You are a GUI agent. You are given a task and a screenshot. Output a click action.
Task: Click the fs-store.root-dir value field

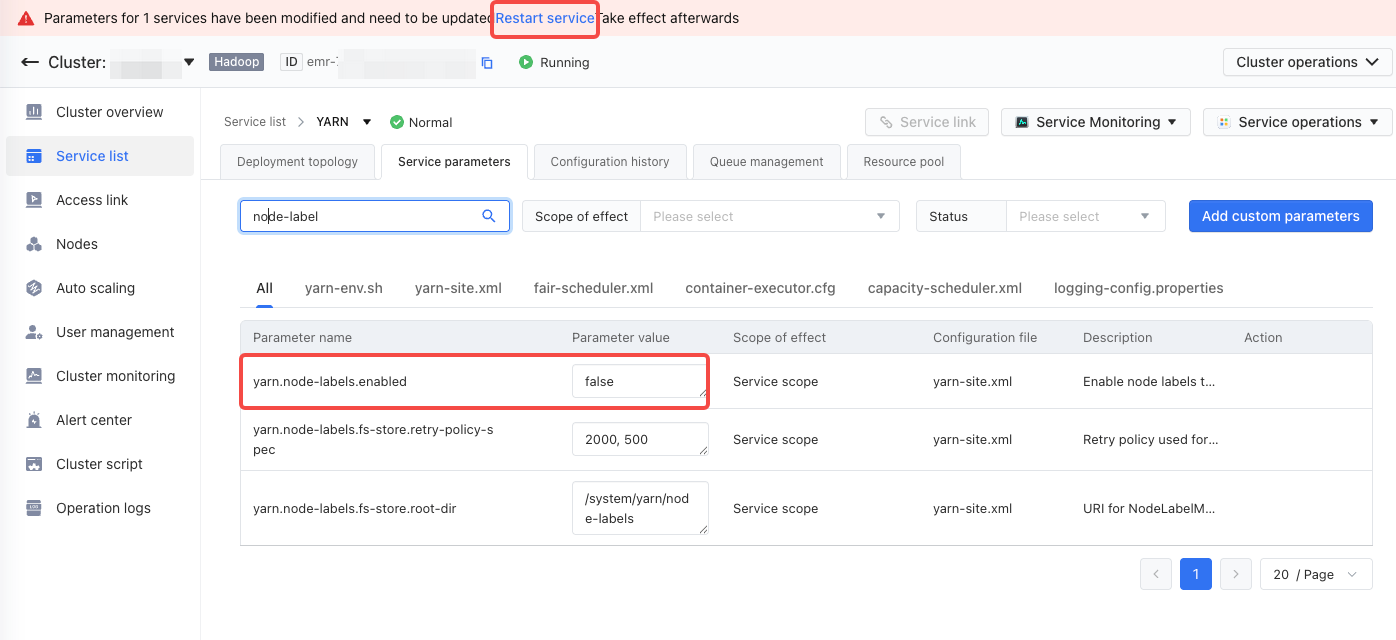pyautogui.click(x=640, y=508)
